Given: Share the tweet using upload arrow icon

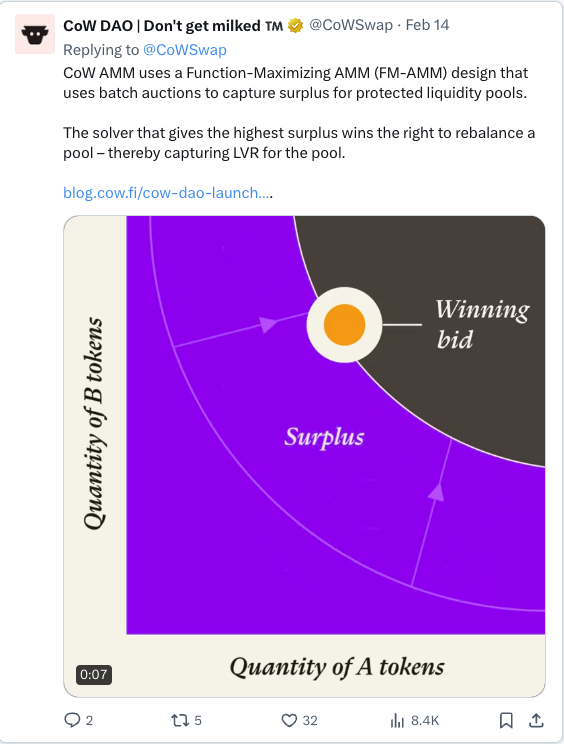Looking at the screenshot, I should [x=536, y=720].
